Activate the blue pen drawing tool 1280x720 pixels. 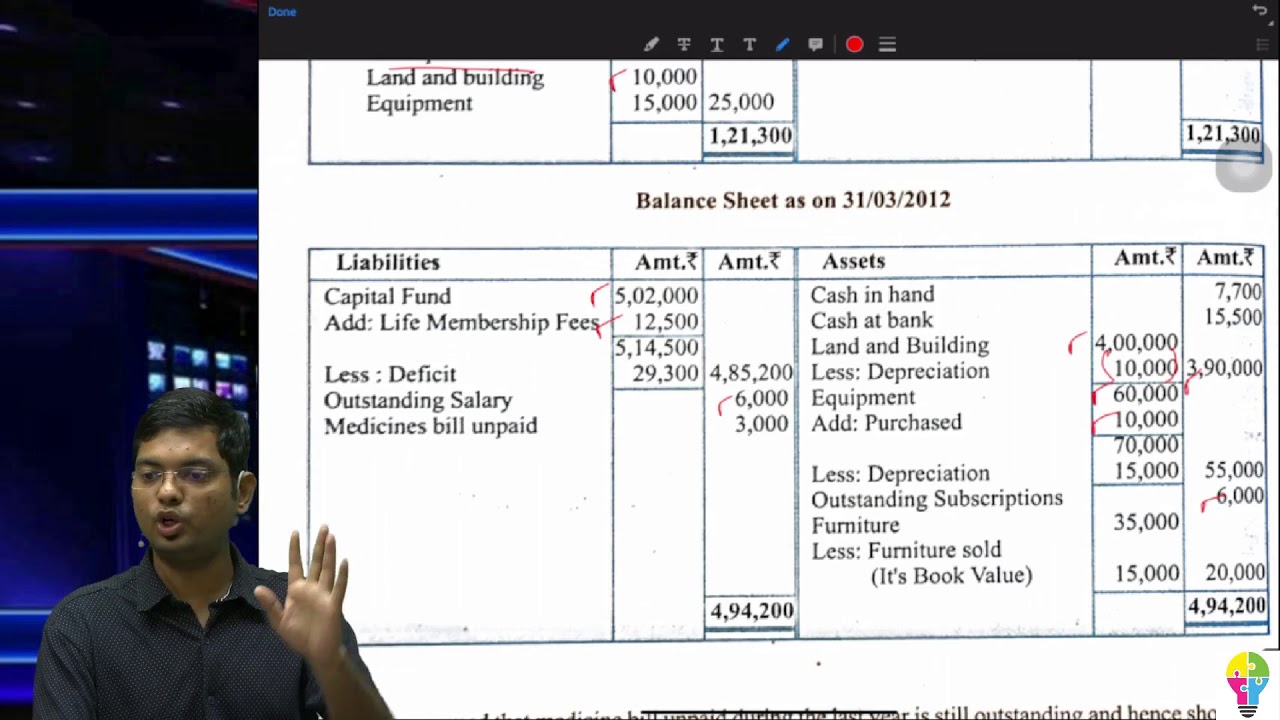(783, 44)
